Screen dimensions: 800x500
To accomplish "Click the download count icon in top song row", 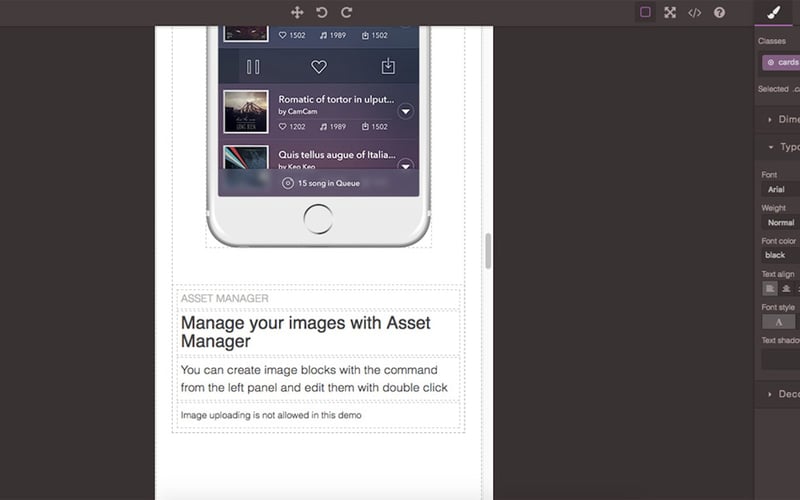I will tap(365, 35).
